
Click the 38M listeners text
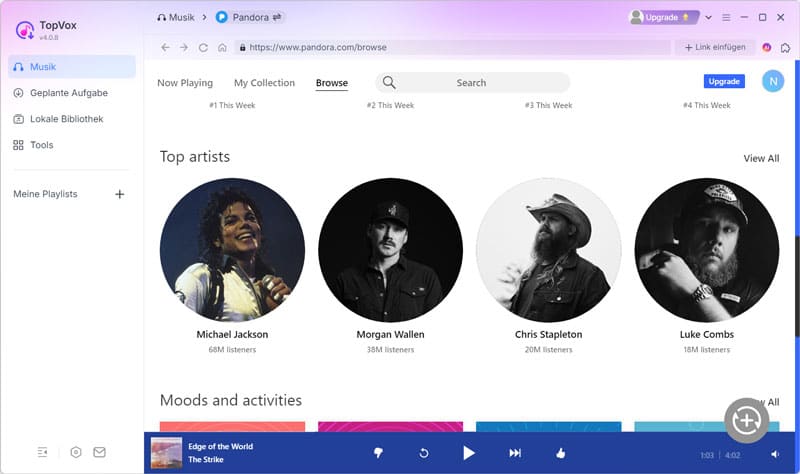tap(390, 350)
